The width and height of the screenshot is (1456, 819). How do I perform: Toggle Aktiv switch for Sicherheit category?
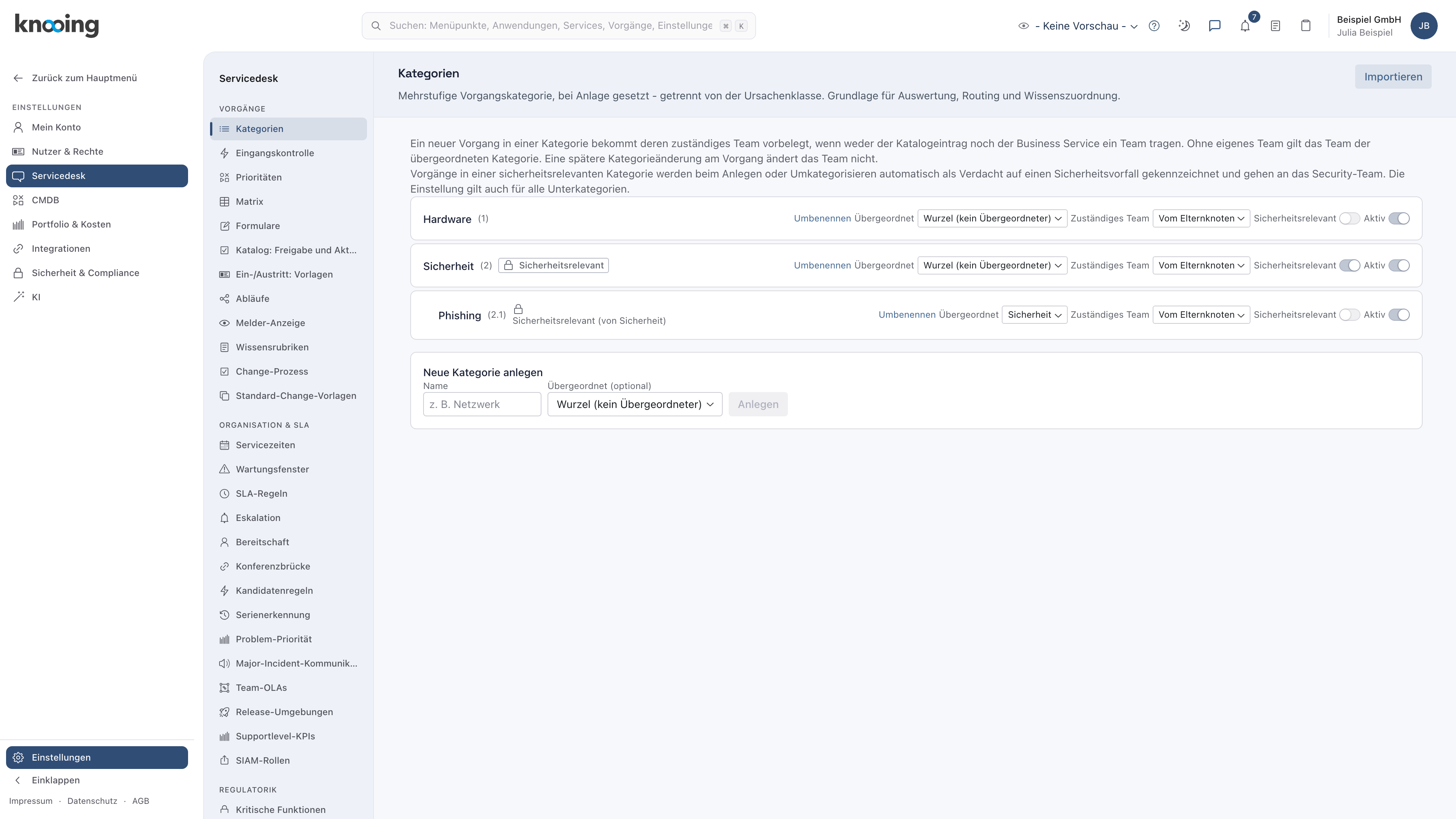(1399, 266)
